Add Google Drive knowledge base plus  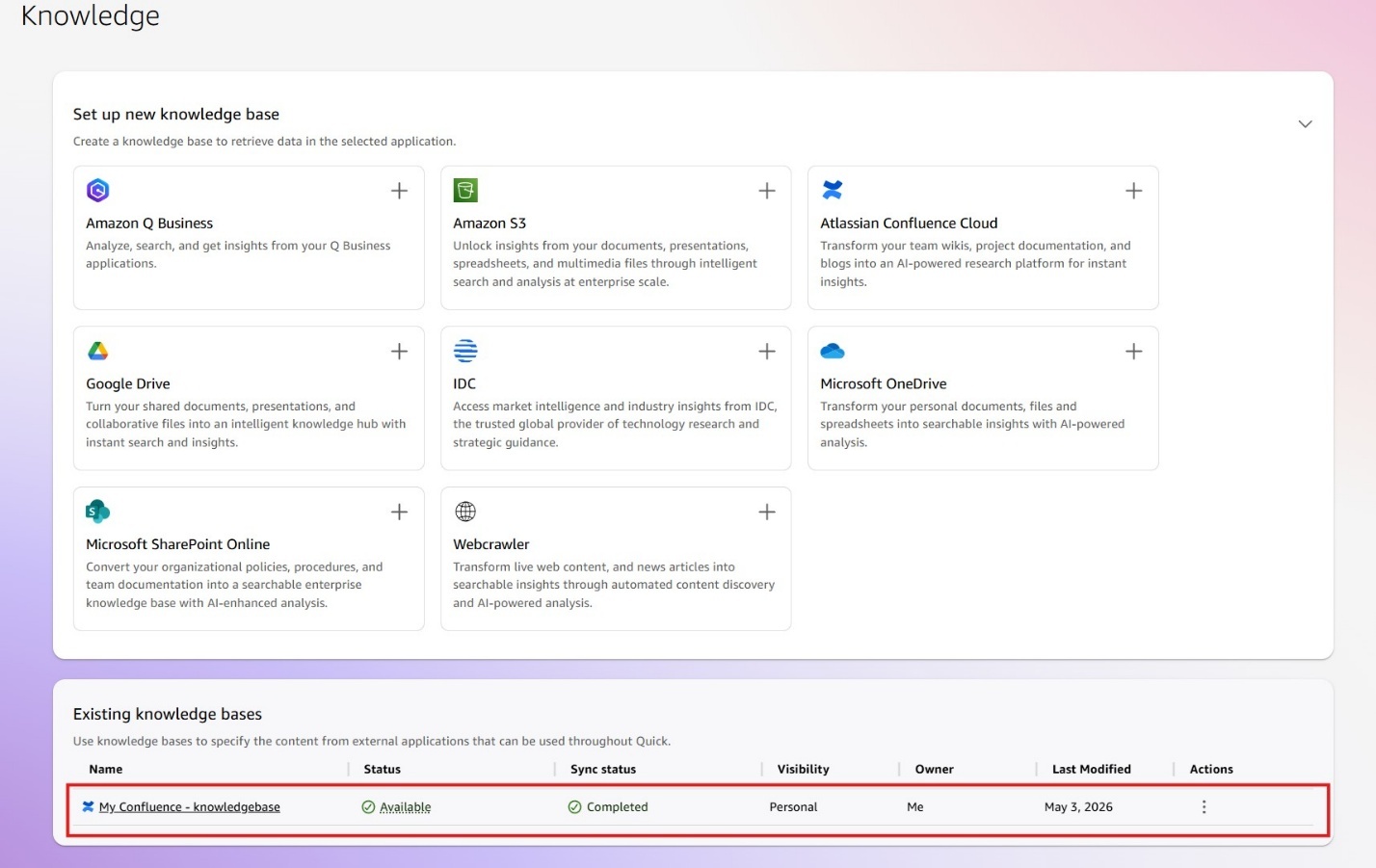399,352
